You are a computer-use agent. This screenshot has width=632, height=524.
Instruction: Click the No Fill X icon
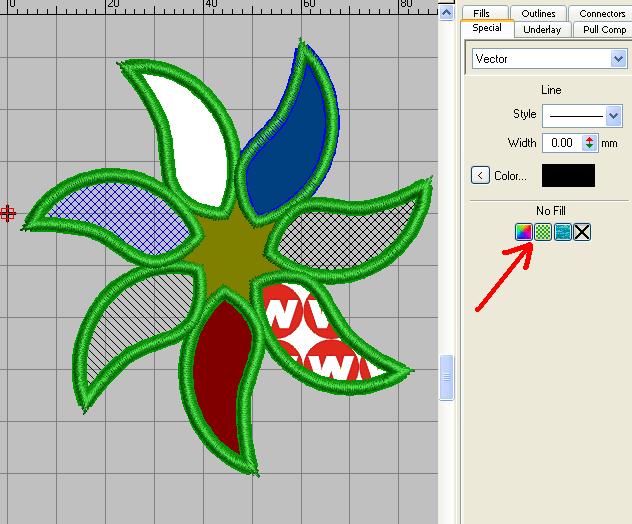coord(582,232)
